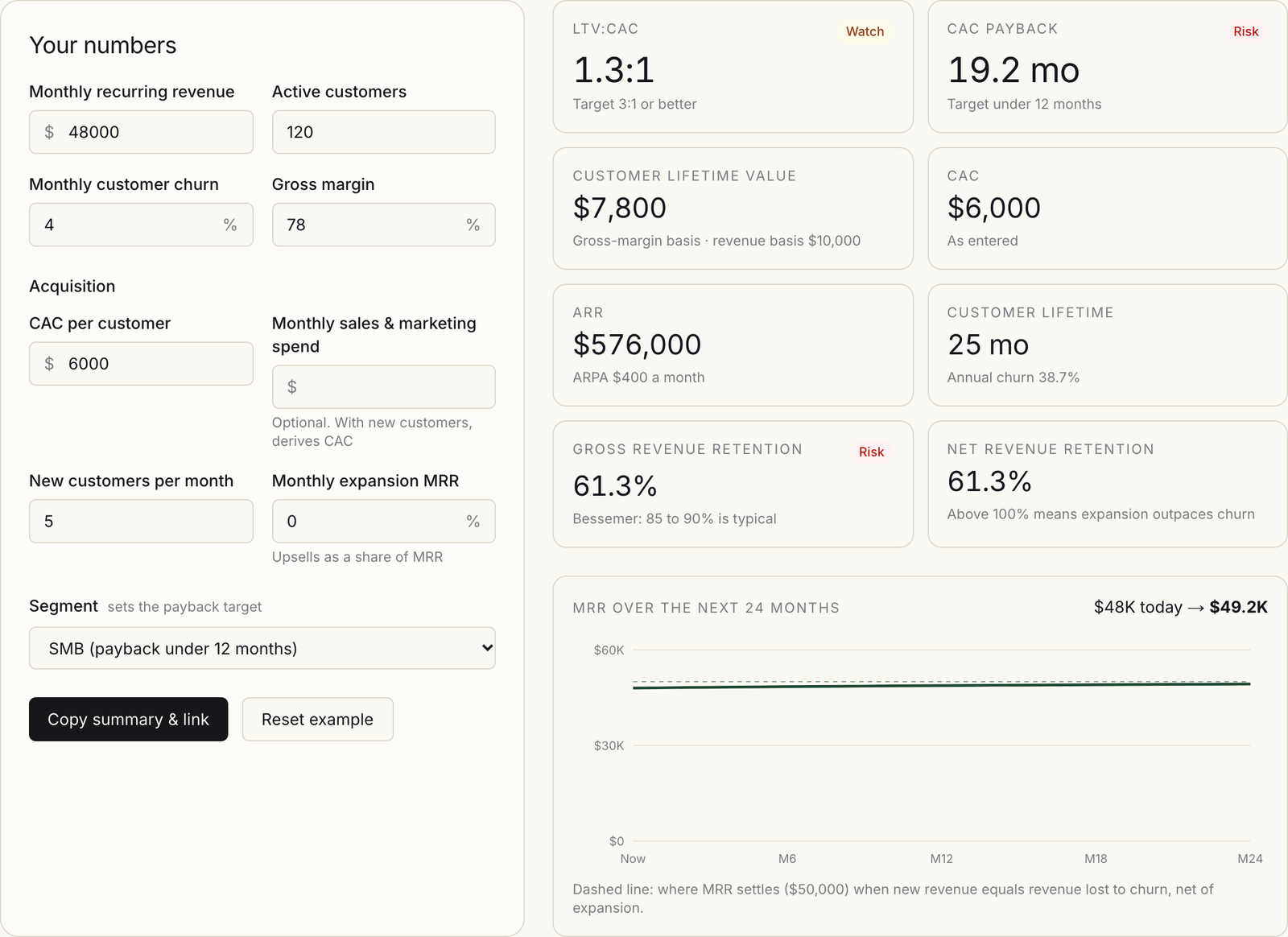Click the 'Your numbers' heading
Screen dimensions: 1288x937
coord(103,45)
